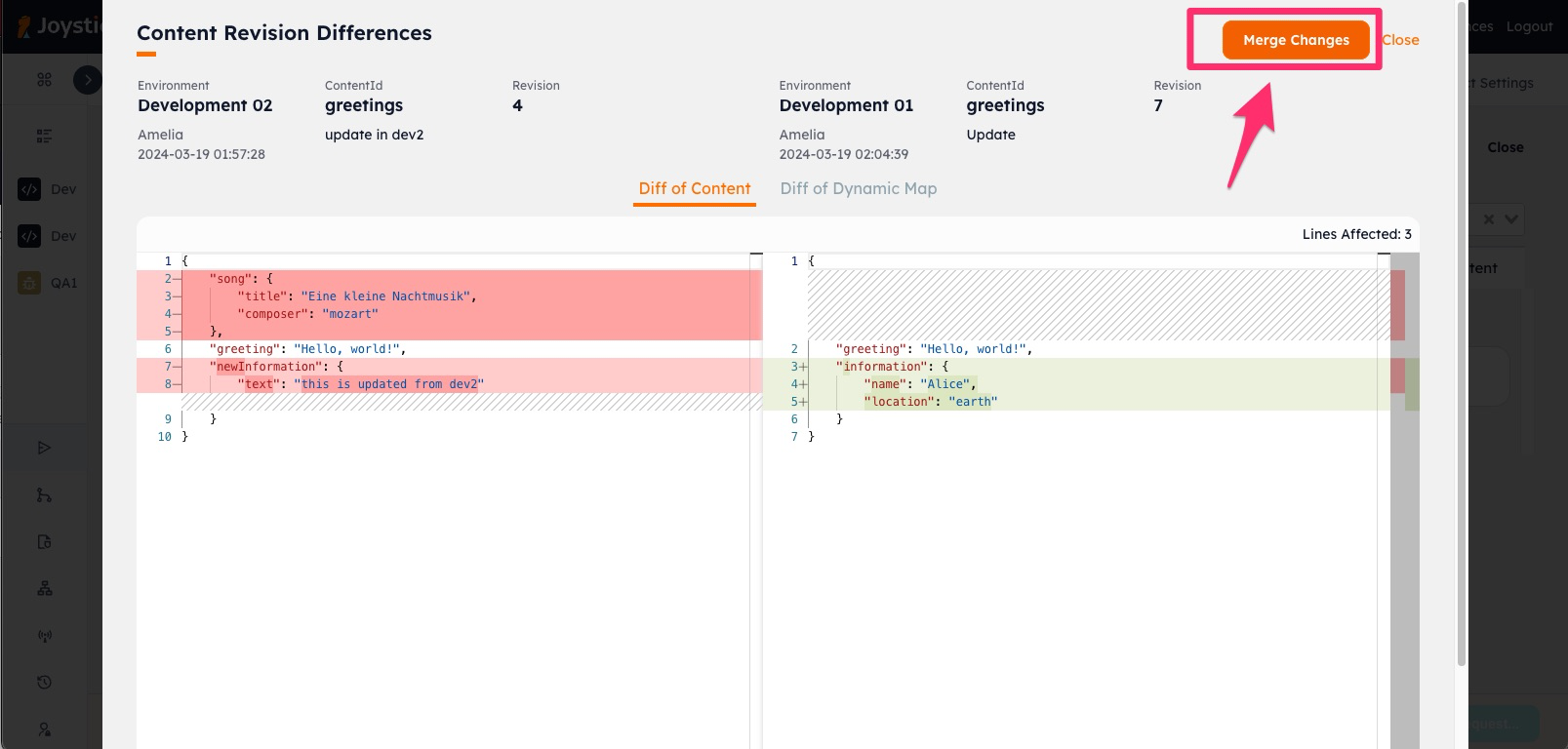Image resolution: width=1568 pixels, height=749 pixels.
Task: Click the list view icon in the sidebar
Action: [44, 136]
